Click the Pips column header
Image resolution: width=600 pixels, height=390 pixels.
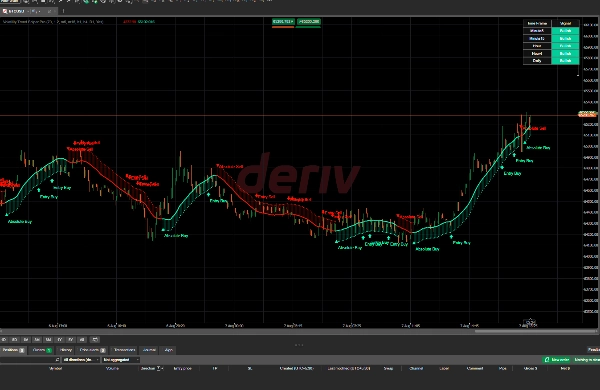pos(502,368)
